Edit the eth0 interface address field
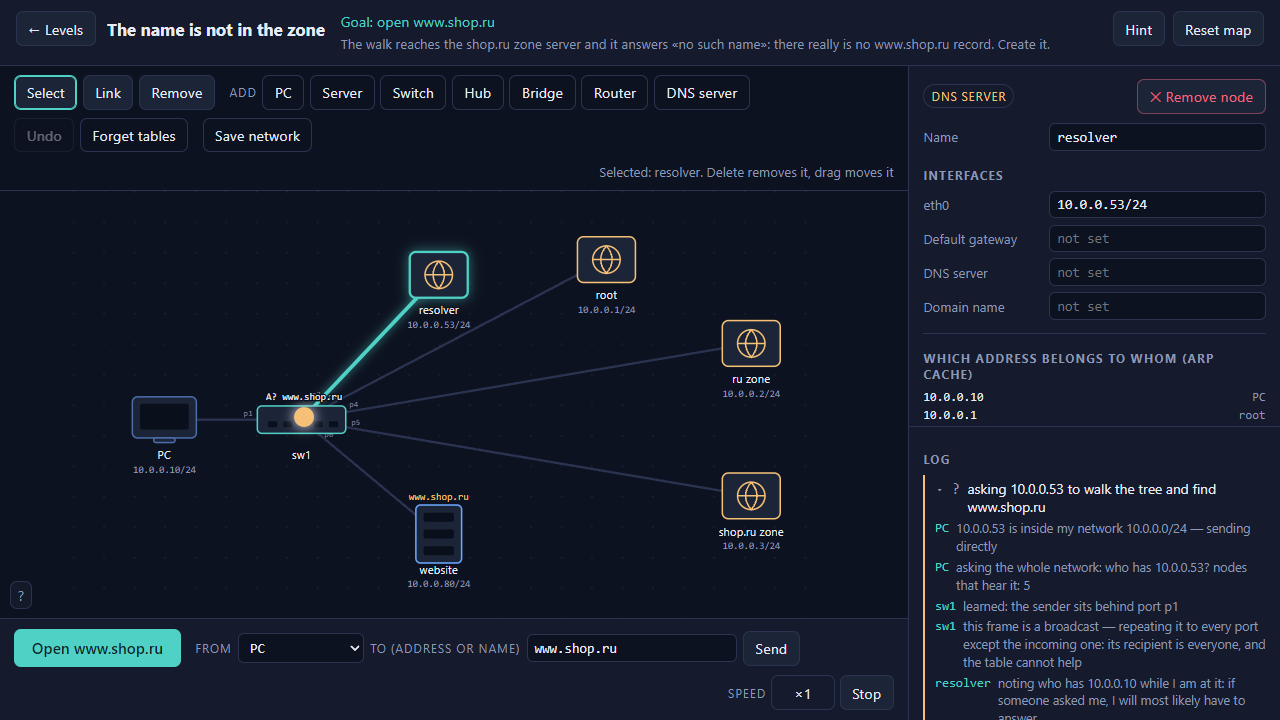This screenshot has height=720, width=1280. click(x=1157, y=205)
